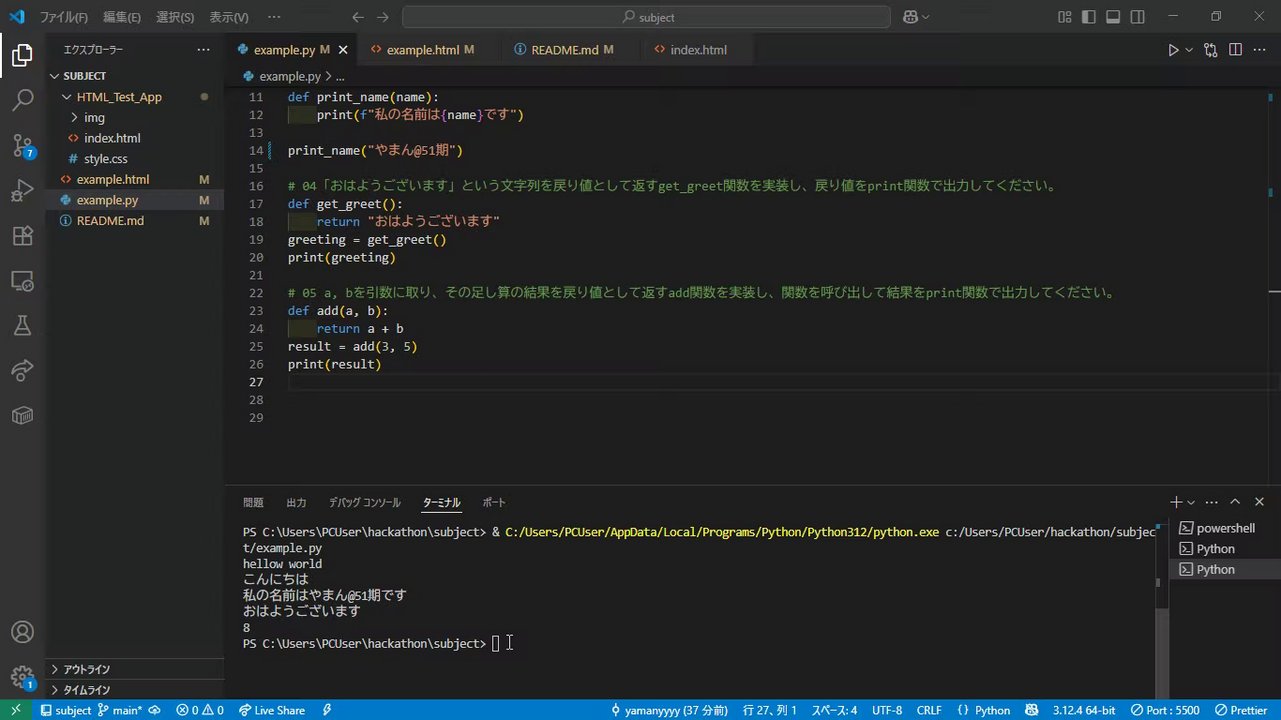Open terminal launch profile dropdown arrow
The height and width of the screenshot is (720, 1281).
pos(1190,502)
